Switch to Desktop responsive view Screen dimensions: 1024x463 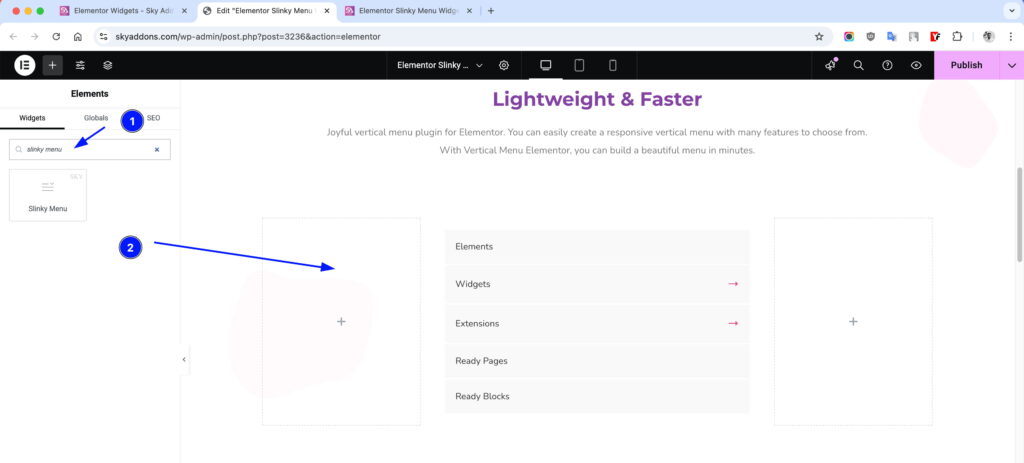545,65
